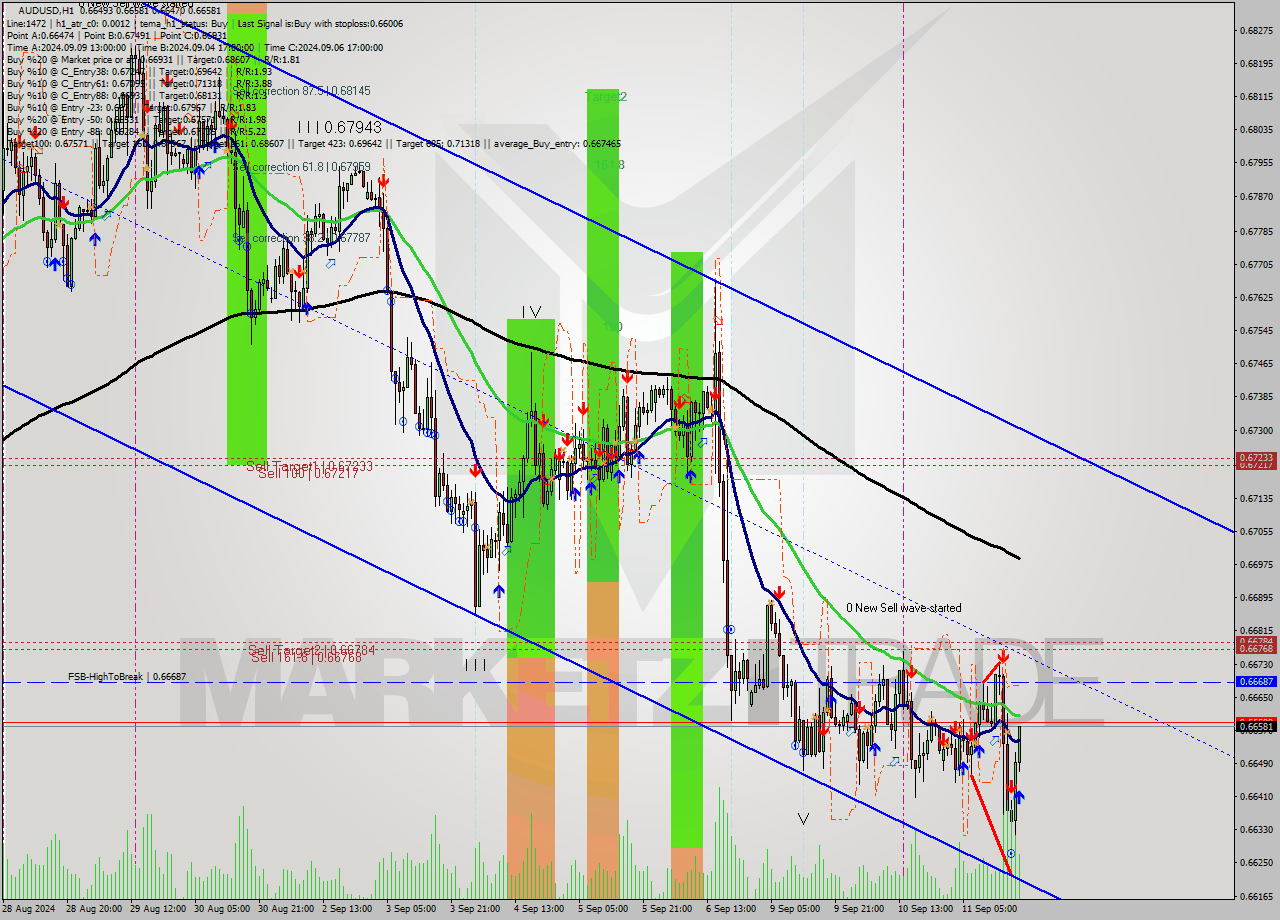Click the '4 Sep 13:00' time axis label

[x=539, y=909]
